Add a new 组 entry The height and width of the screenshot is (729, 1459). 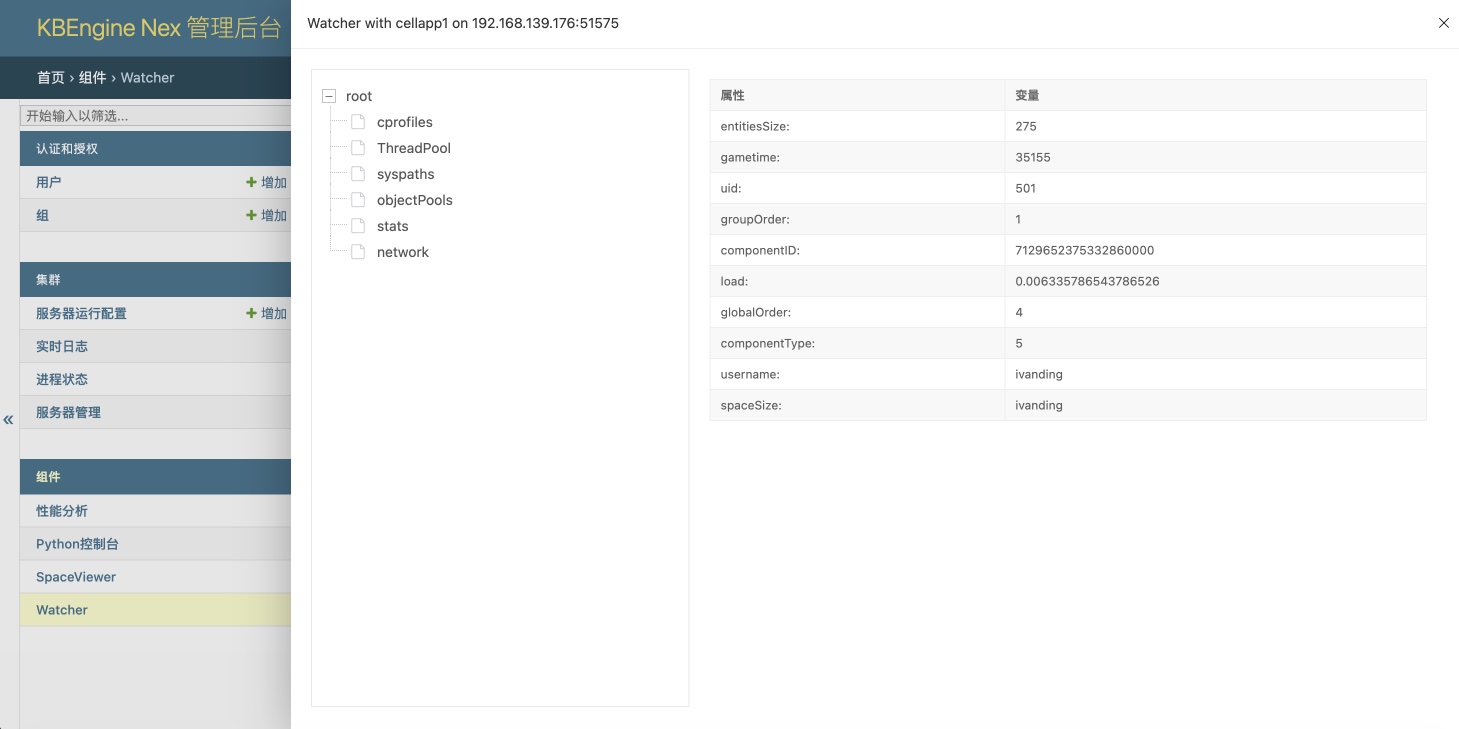point(266,215)
